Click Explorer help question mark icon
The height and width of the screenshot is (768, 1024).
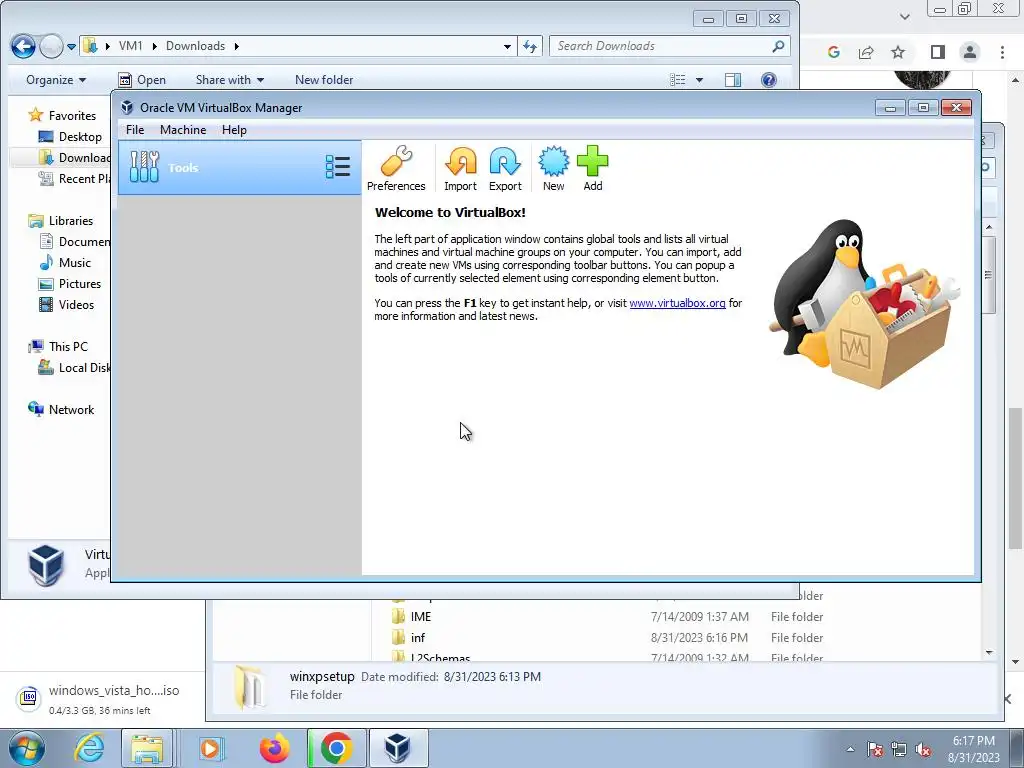(769, 80)
